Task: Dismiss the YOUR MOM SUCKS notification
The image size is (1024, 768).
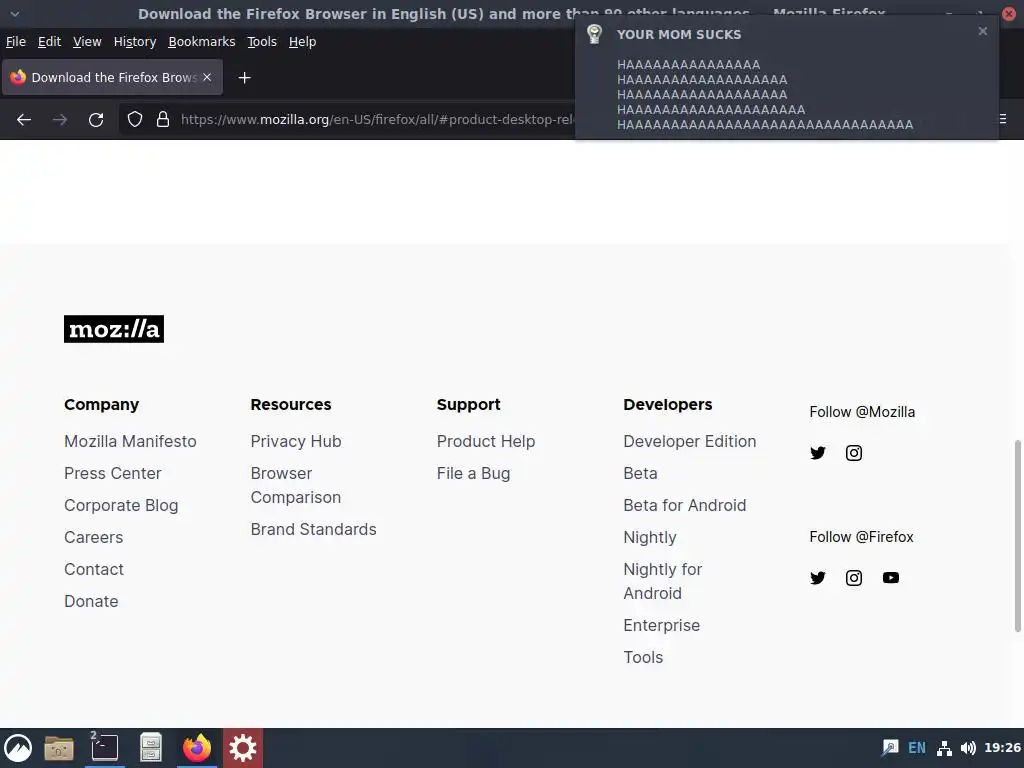Action: [x=983, y=31]
